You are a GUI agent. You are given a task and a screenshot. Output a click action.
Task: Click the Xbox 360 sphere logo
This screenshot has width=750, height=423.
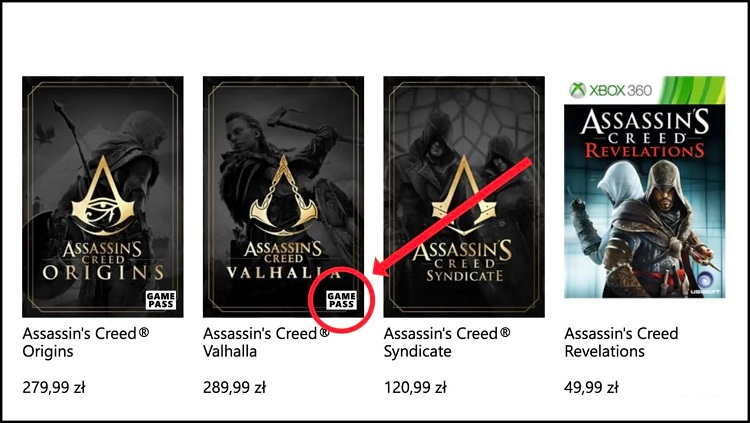click(x=577, y=90)
